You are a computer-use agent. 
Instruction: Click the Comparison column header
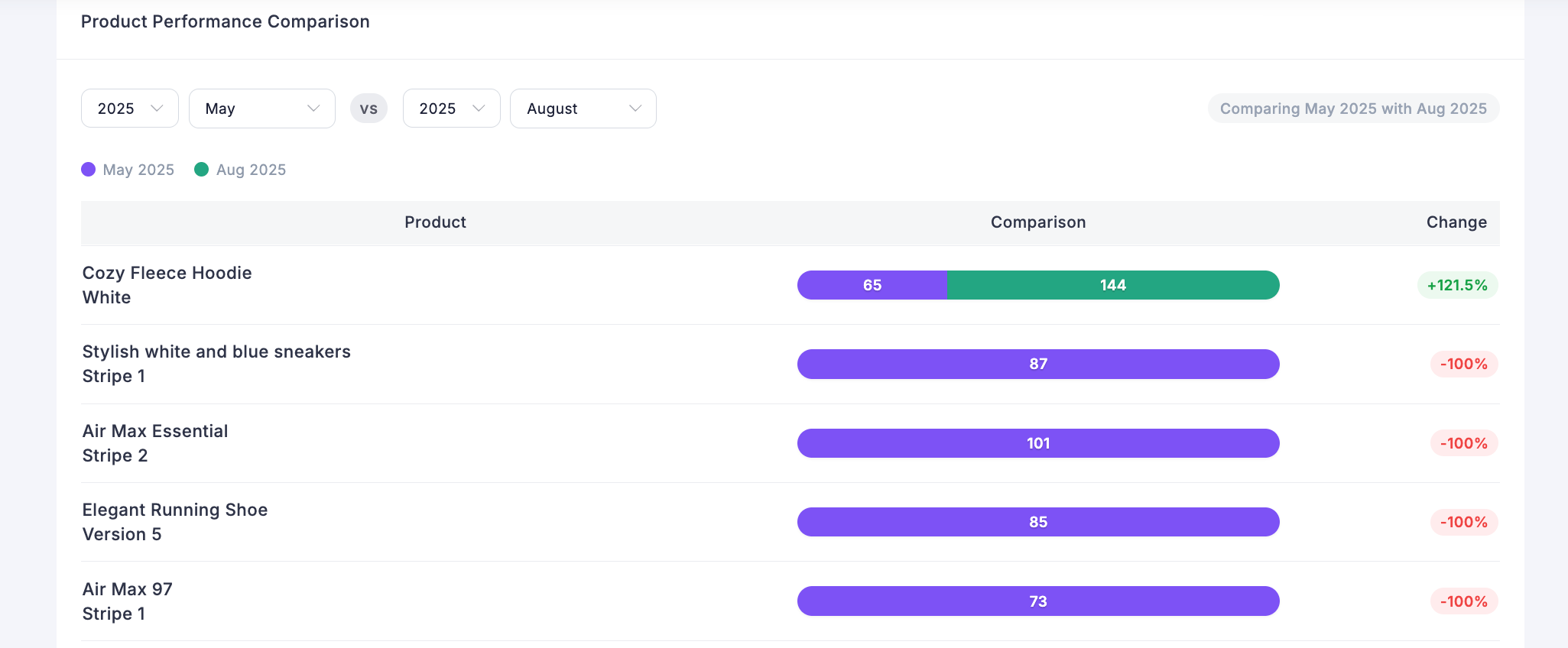click(x=1037, y=222)
